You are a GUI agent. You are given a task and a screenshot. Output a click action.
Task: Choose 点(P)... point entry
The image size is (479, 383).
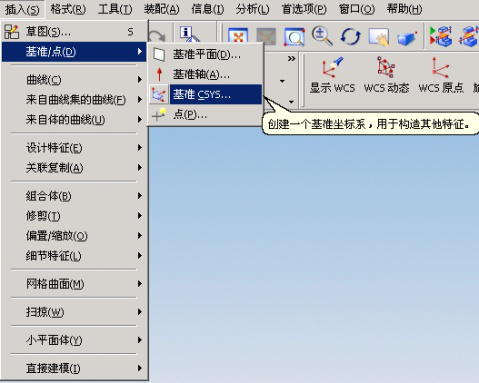coord(205,115)
